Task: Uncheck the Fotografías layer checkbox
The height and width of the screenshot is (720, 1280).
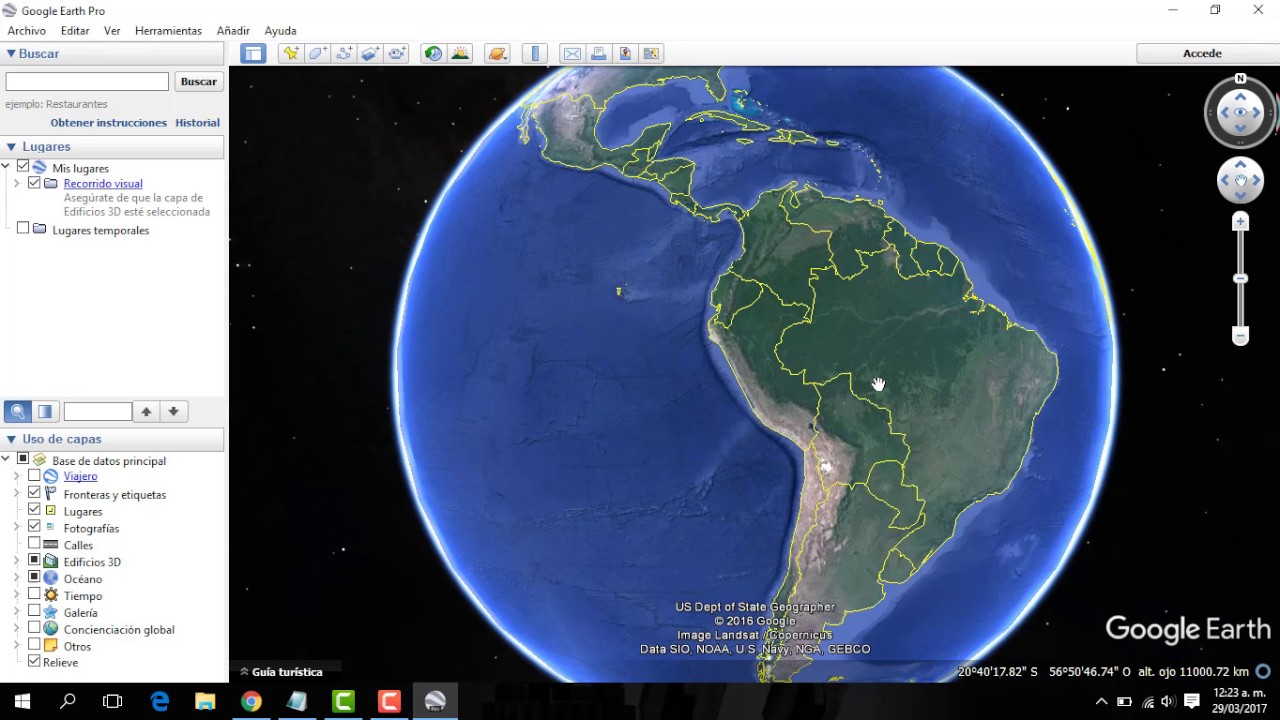Action: (34, 527)
